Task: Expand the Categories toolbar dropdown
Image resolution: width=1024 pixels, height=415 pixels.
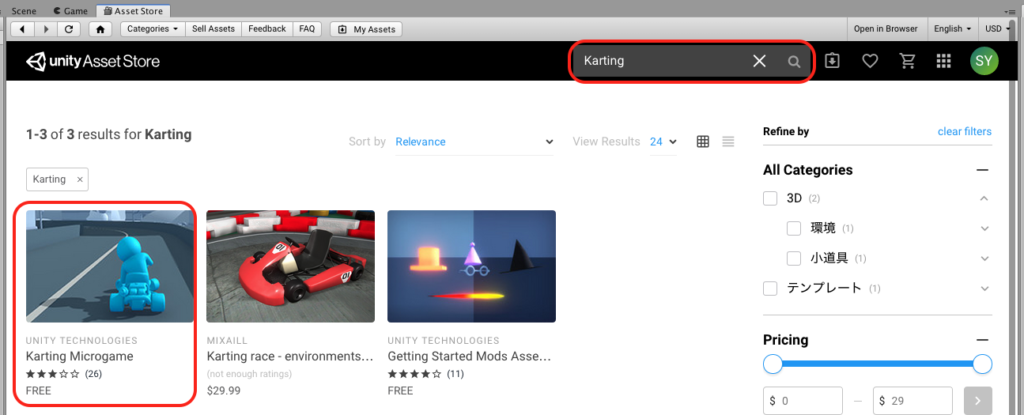Action: pyautogui.click(x=154, y=29)
